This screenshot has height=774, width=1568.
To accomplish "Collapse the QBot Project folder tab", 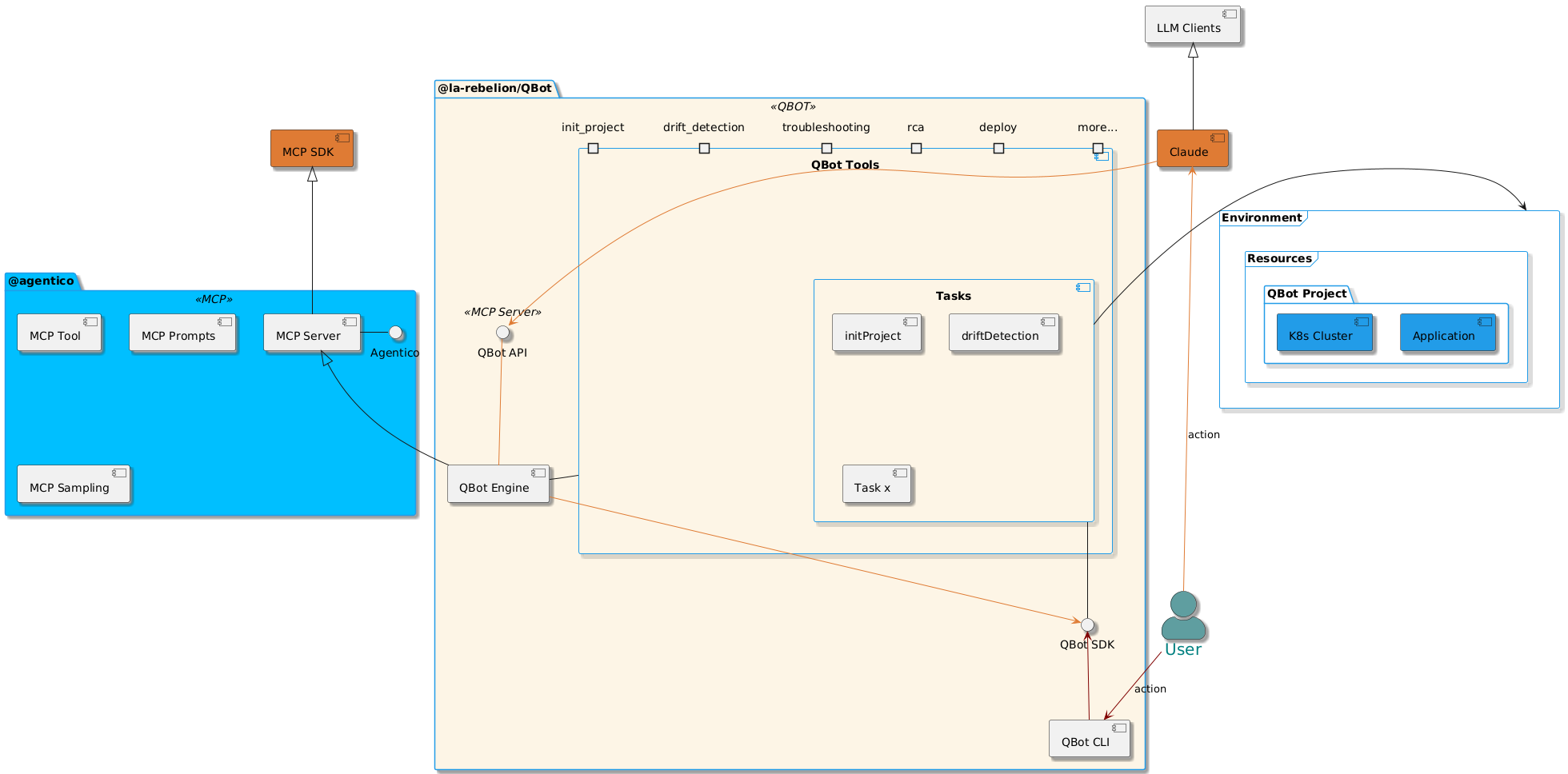I will click(1306, 293).
